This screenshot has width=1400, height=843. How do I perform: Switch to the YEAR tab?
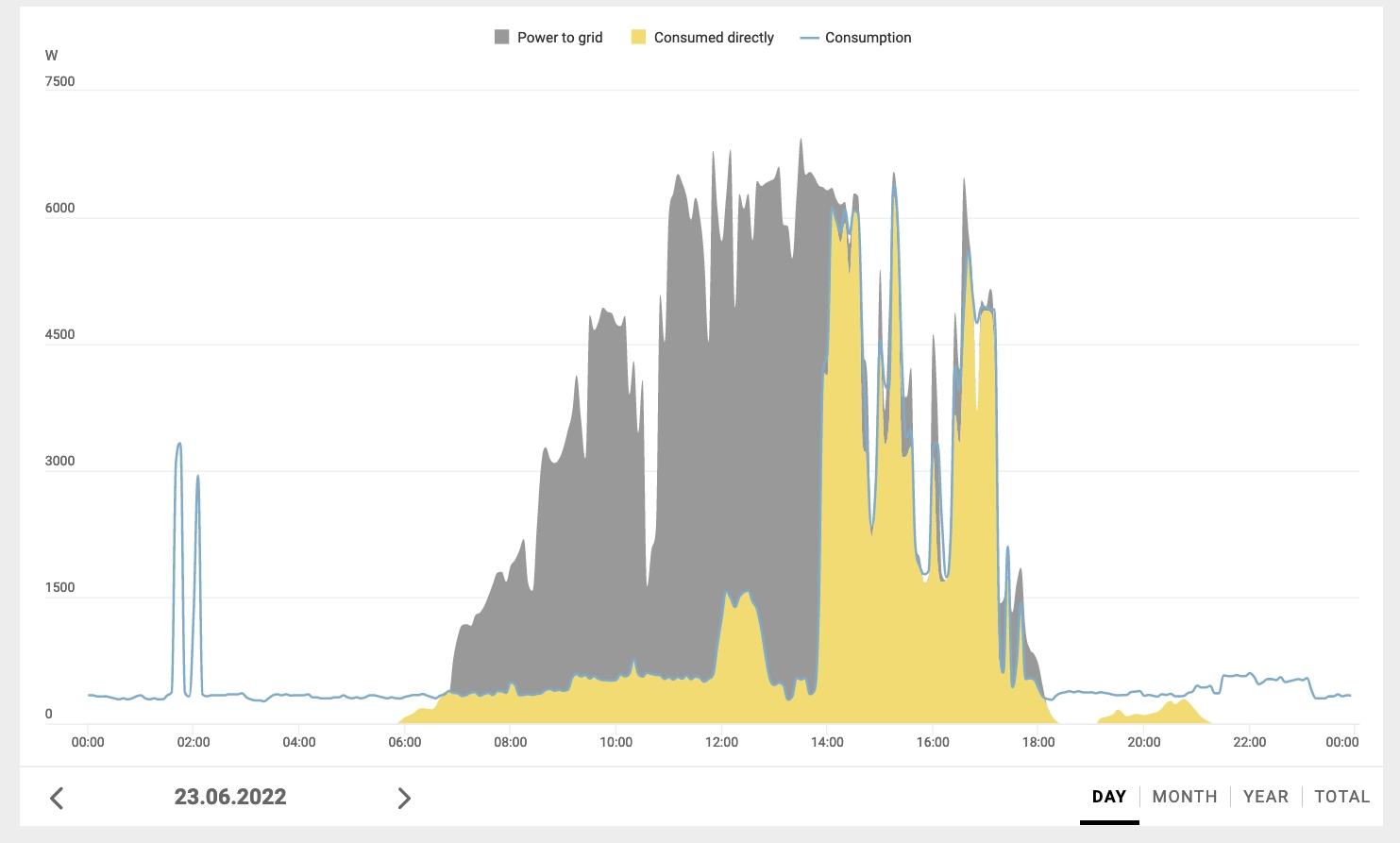1266,797
